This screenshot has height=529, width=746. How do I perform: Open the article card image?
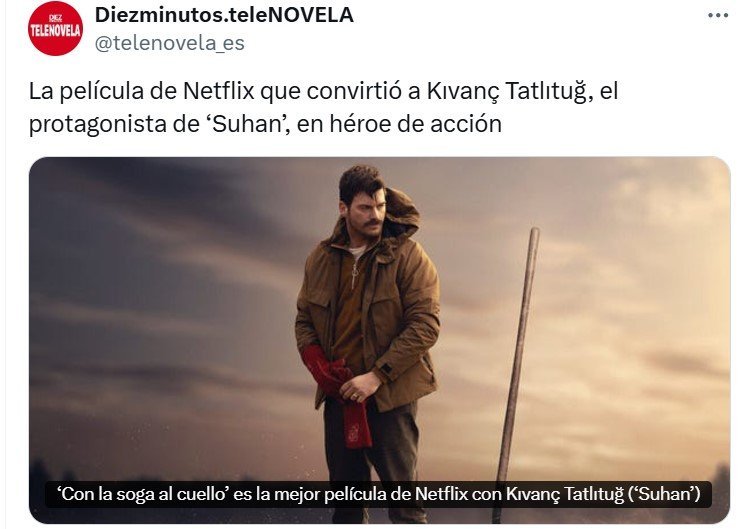(x=379, y=340)
